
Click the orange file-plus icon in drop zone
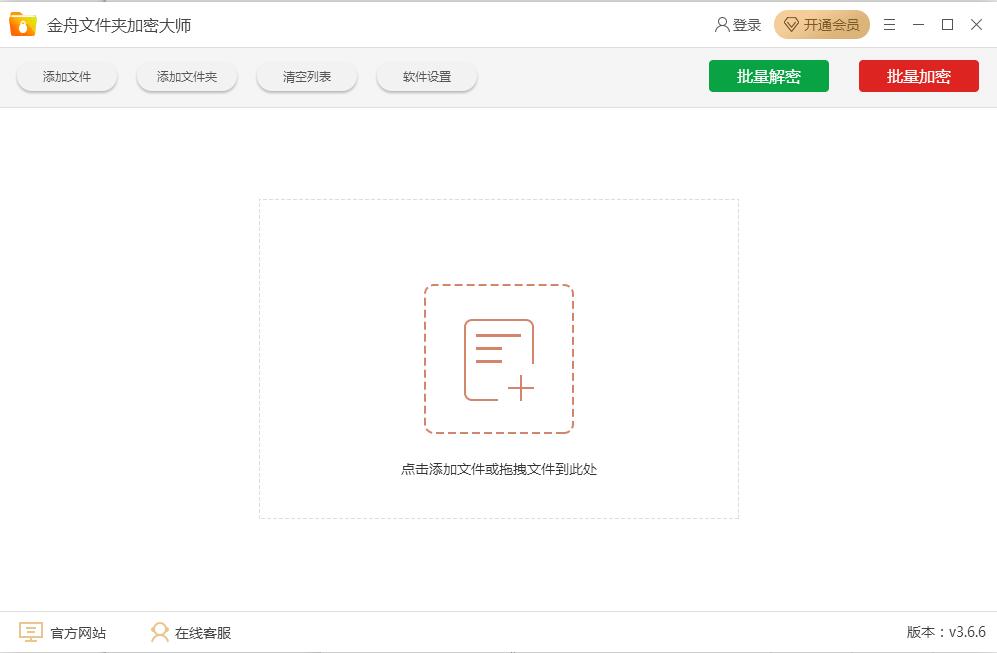coord(499,359)
